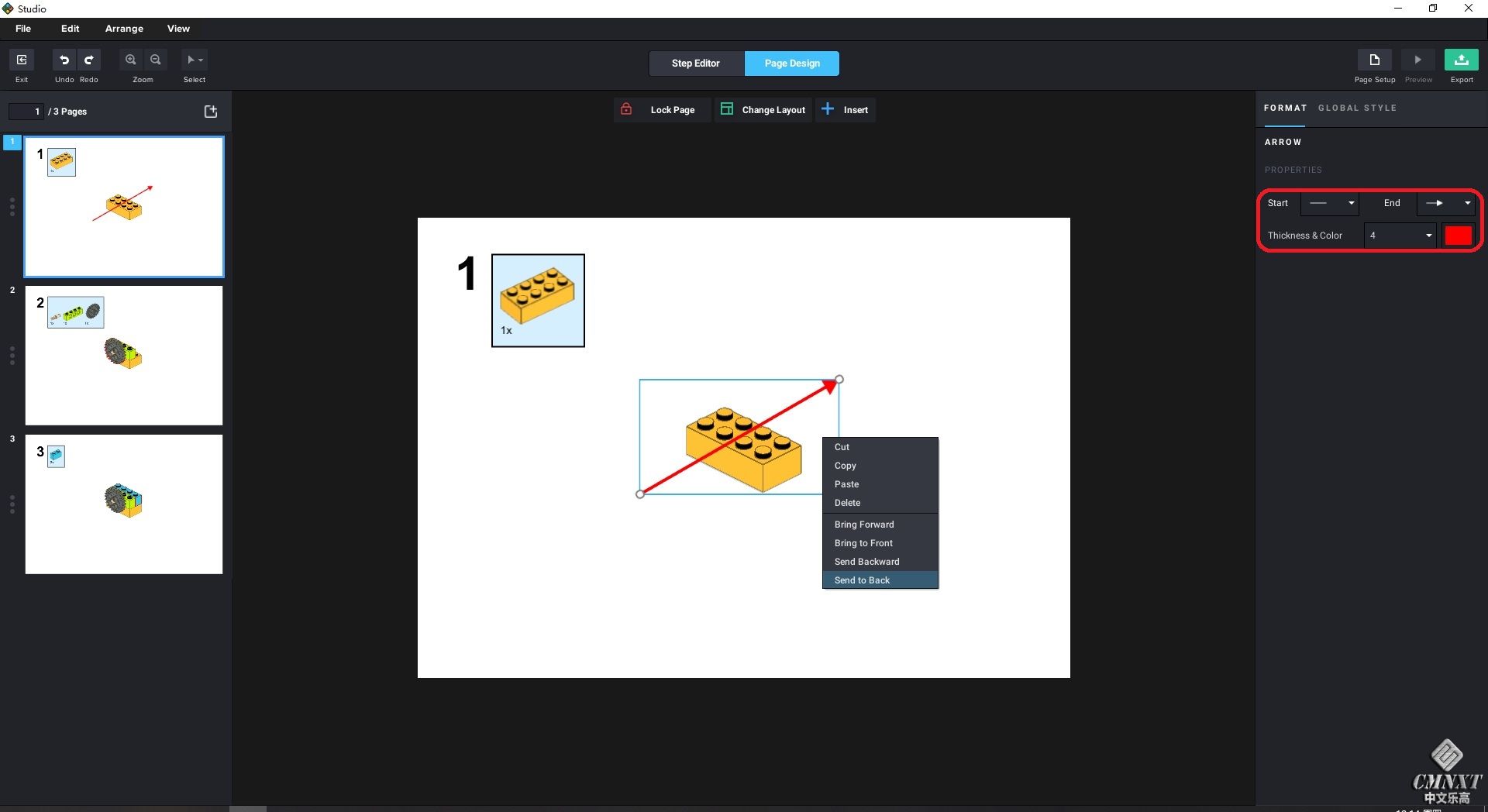Switch to Page Design mode
The width and height of the screenshot is (1488, 812).
(x=791, y=64)
